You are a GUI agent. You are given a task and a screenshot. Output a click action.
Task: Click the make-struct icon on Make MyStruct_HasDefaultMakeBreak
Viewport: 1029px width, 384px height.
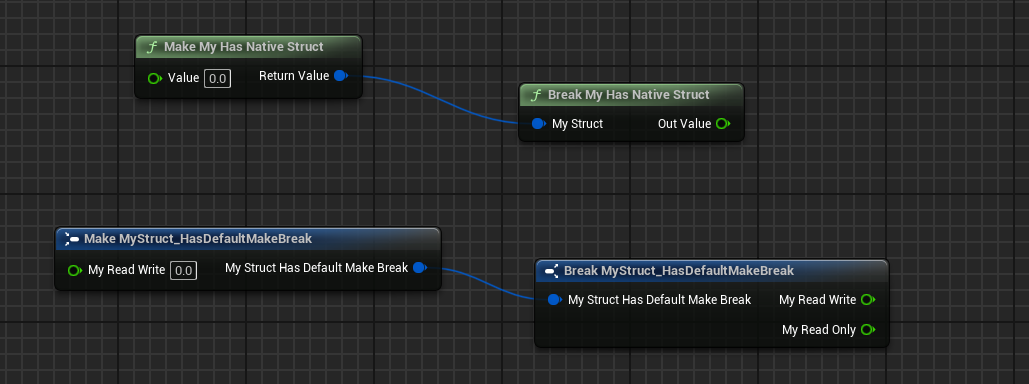click(72, 239)
